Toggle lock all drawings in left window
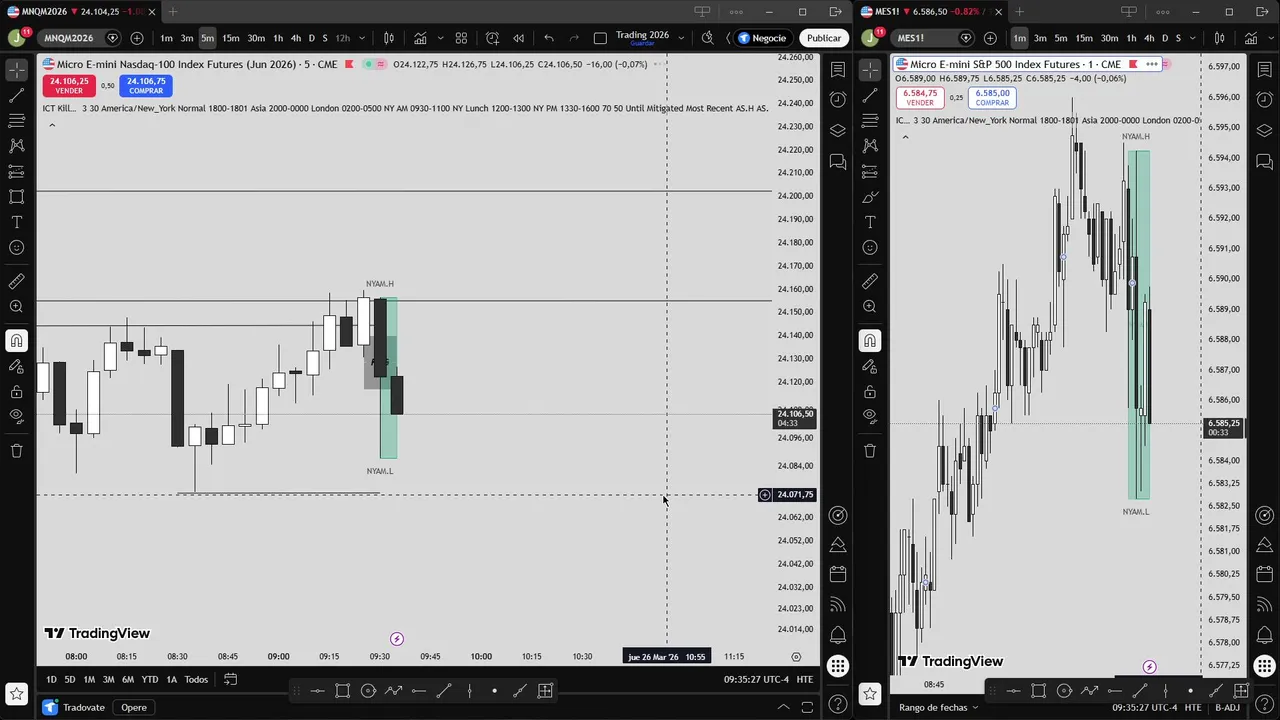 click(x=17, y=391)
